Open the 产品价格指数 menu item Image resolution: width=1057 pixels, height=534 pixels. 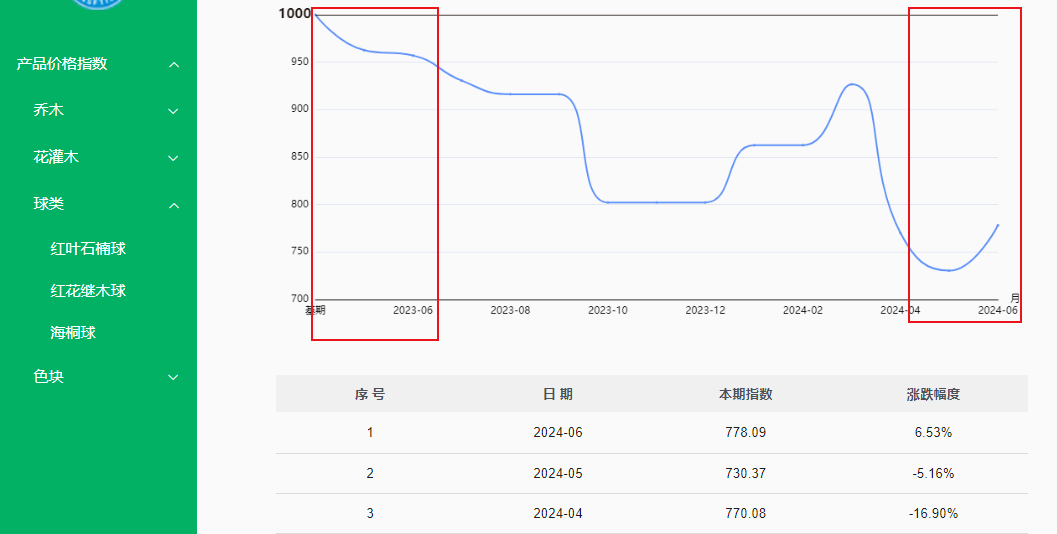pos(62,64)
